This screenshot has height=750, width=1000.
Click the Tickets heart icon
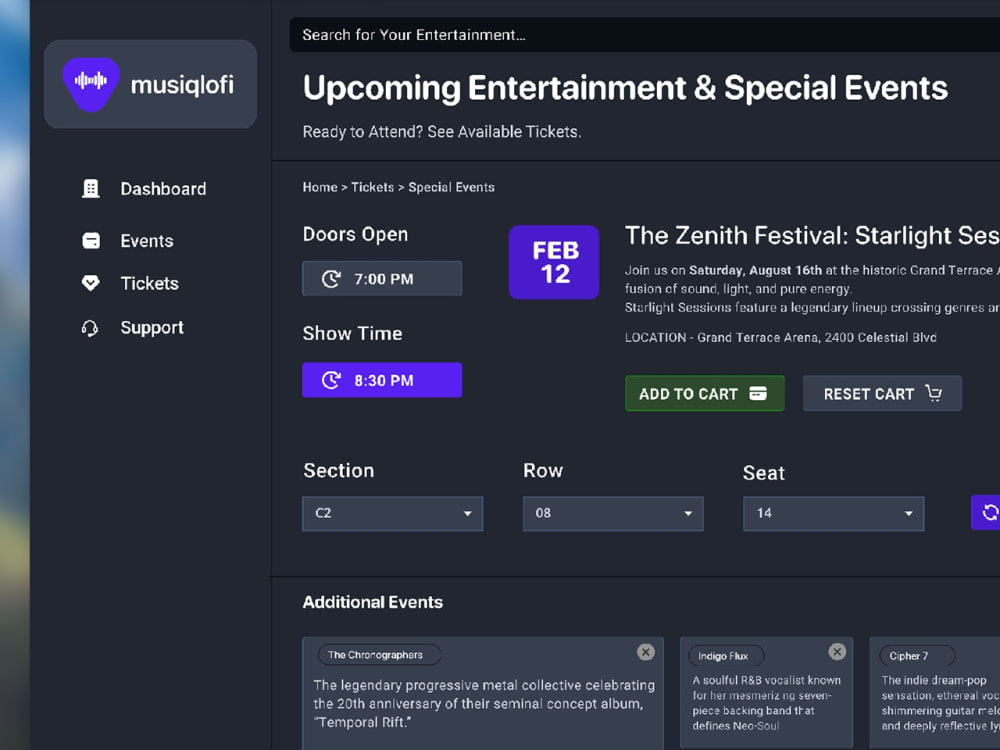coord(91,283)
